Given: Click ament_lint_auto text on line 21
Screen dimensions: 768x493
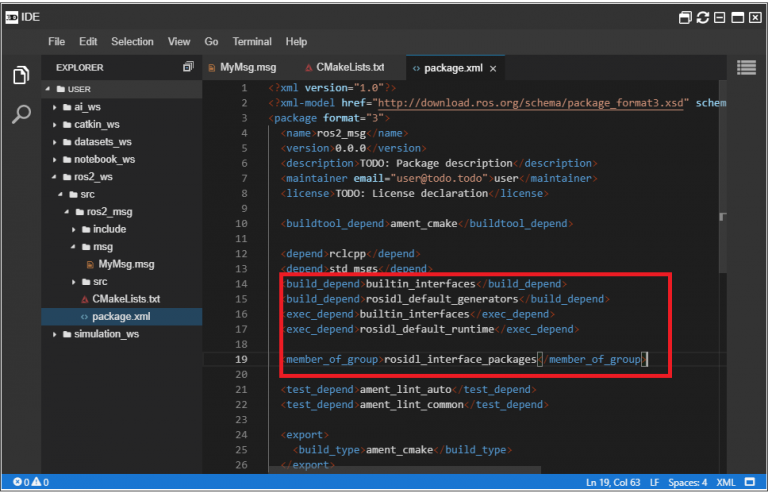Looking at the screenshot, I should (406, 390).
